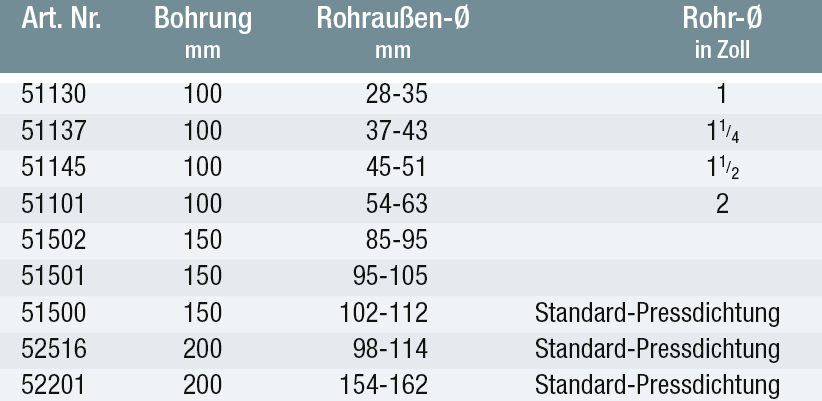Click the 98-114 diameter value
This screenshot has width=822, height=401.
tap(390, 348)
